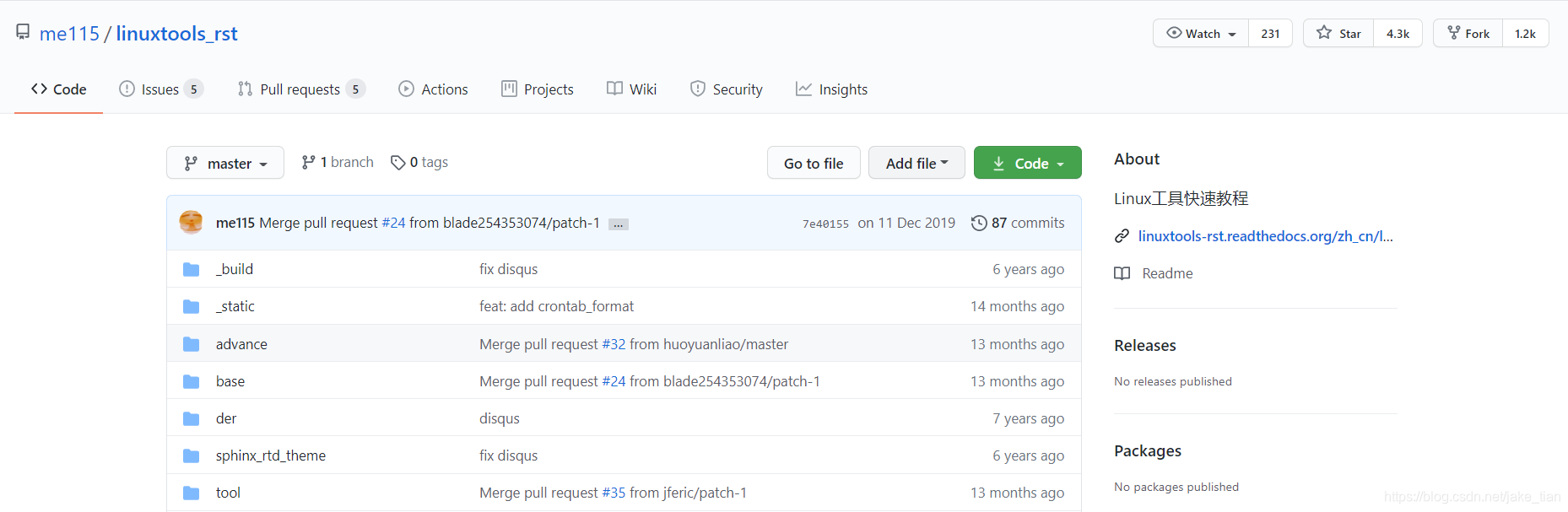Image resolution: width=1568 pixels, height=512 pixels.
Task: Click the folder icon for base
Action: click(192, 381)
